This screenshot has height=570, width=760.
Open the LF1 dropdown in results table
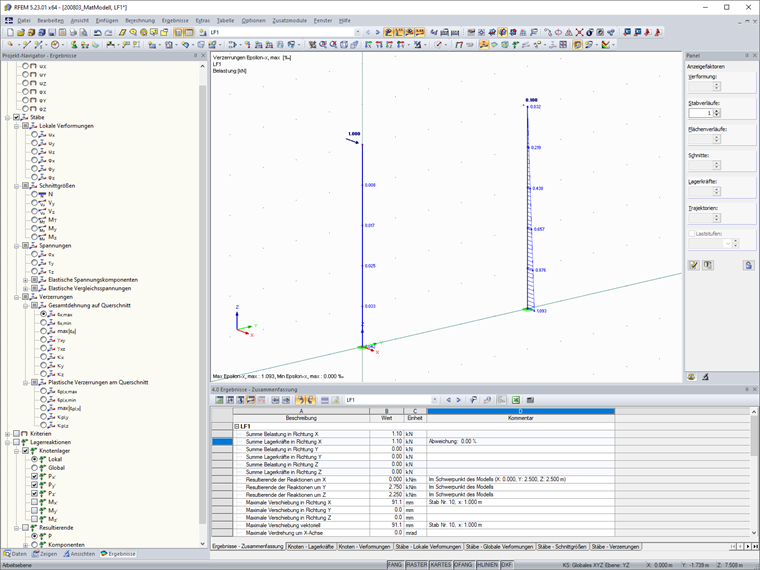point(434,400)
